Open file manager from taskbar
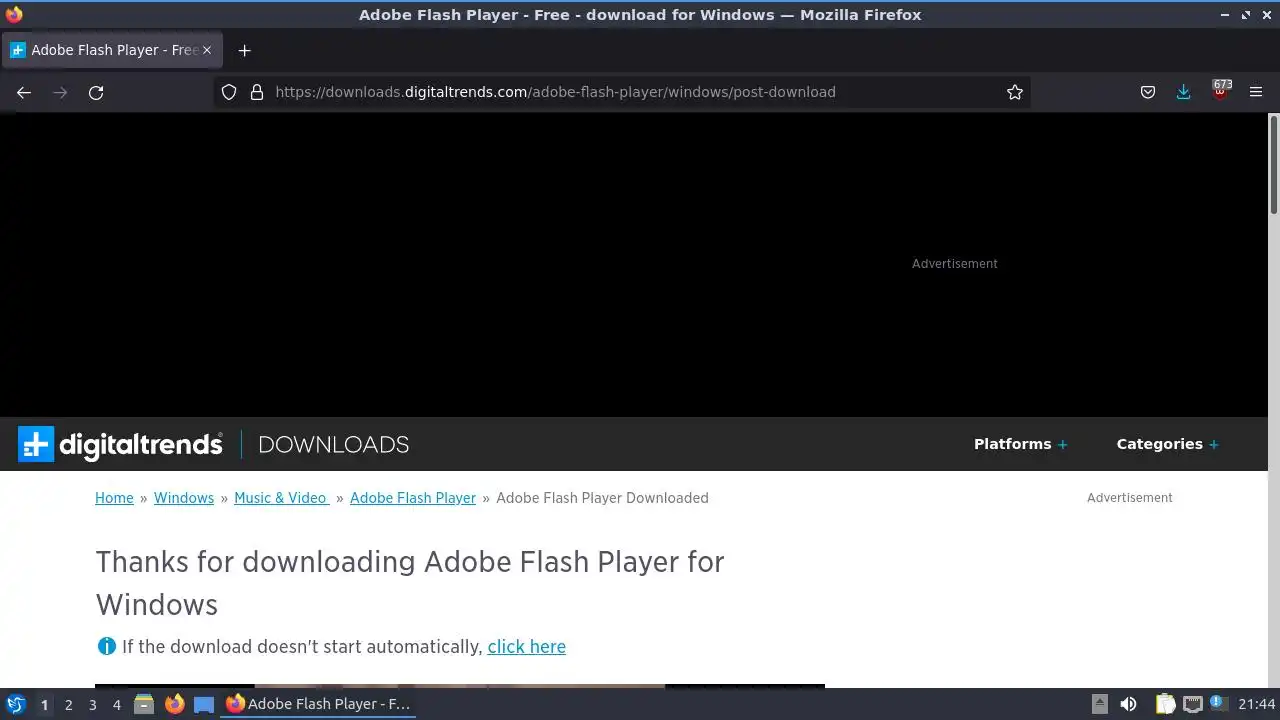This screenshot has width=1280, height=720. [x=144, y=704]
